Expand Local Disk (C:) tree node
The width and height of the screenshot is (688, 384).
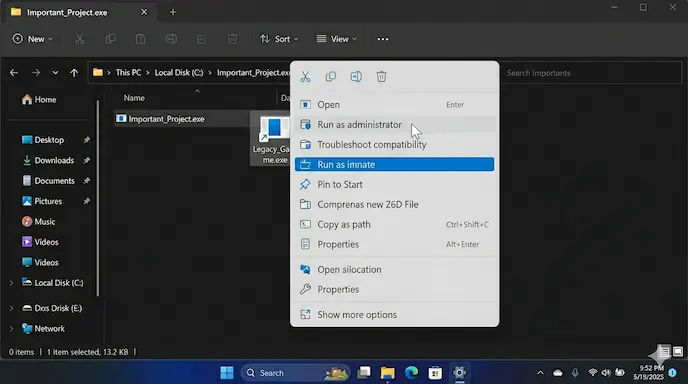(11, 283)
